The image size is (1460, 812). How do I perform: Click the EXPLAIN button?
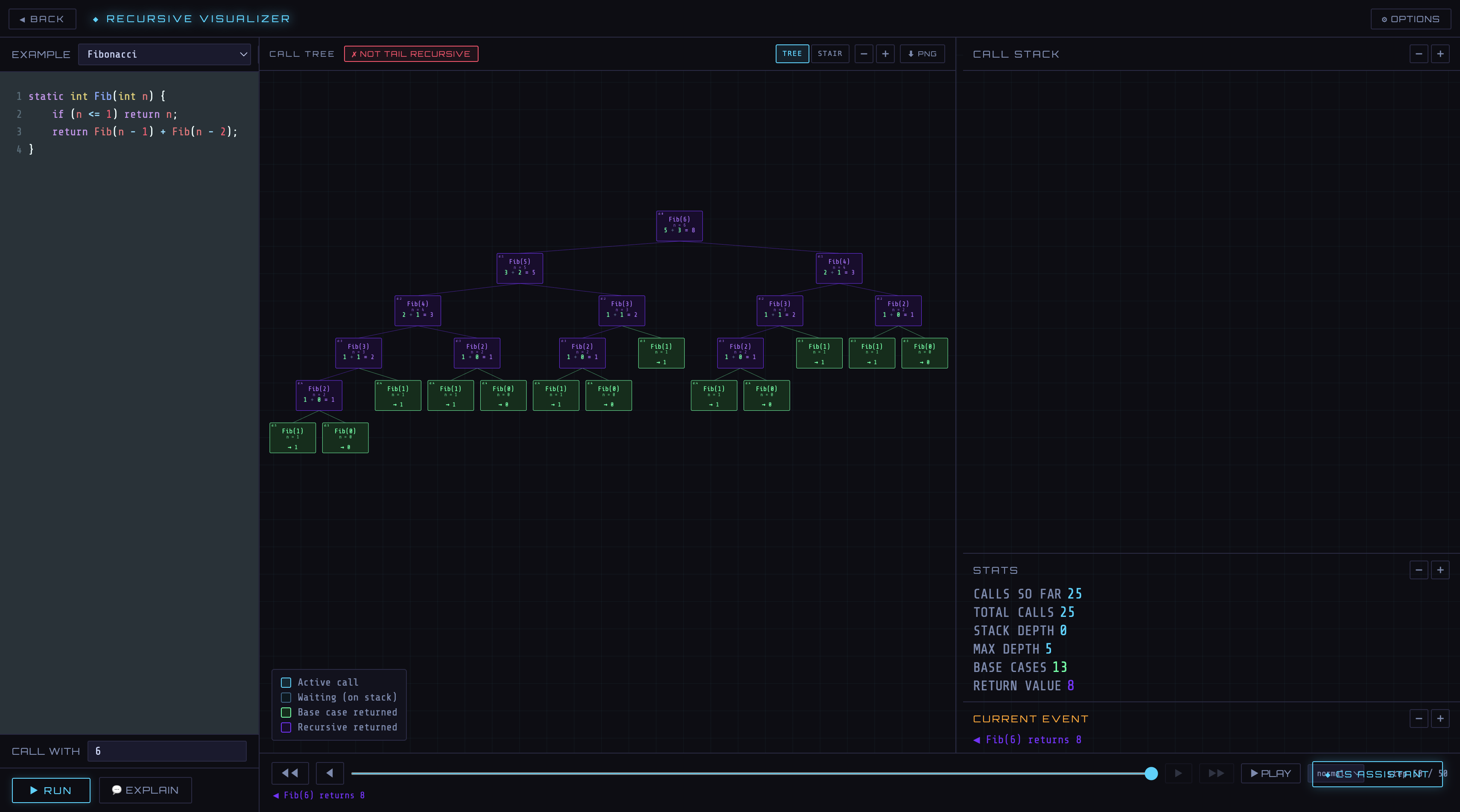pyautogui.click(x=145, y=790)
